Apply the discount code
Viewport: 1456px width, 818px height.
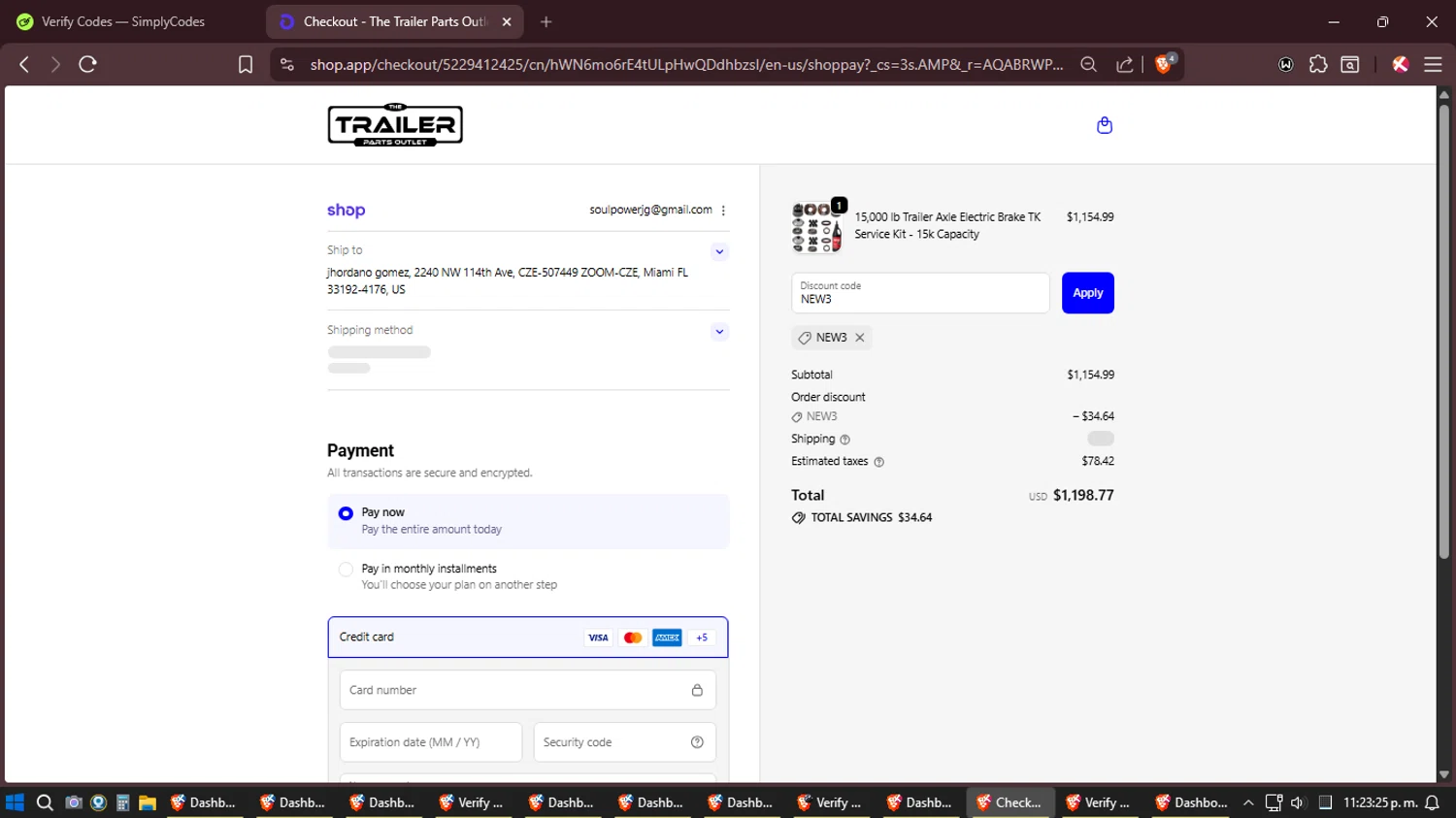1087,293
